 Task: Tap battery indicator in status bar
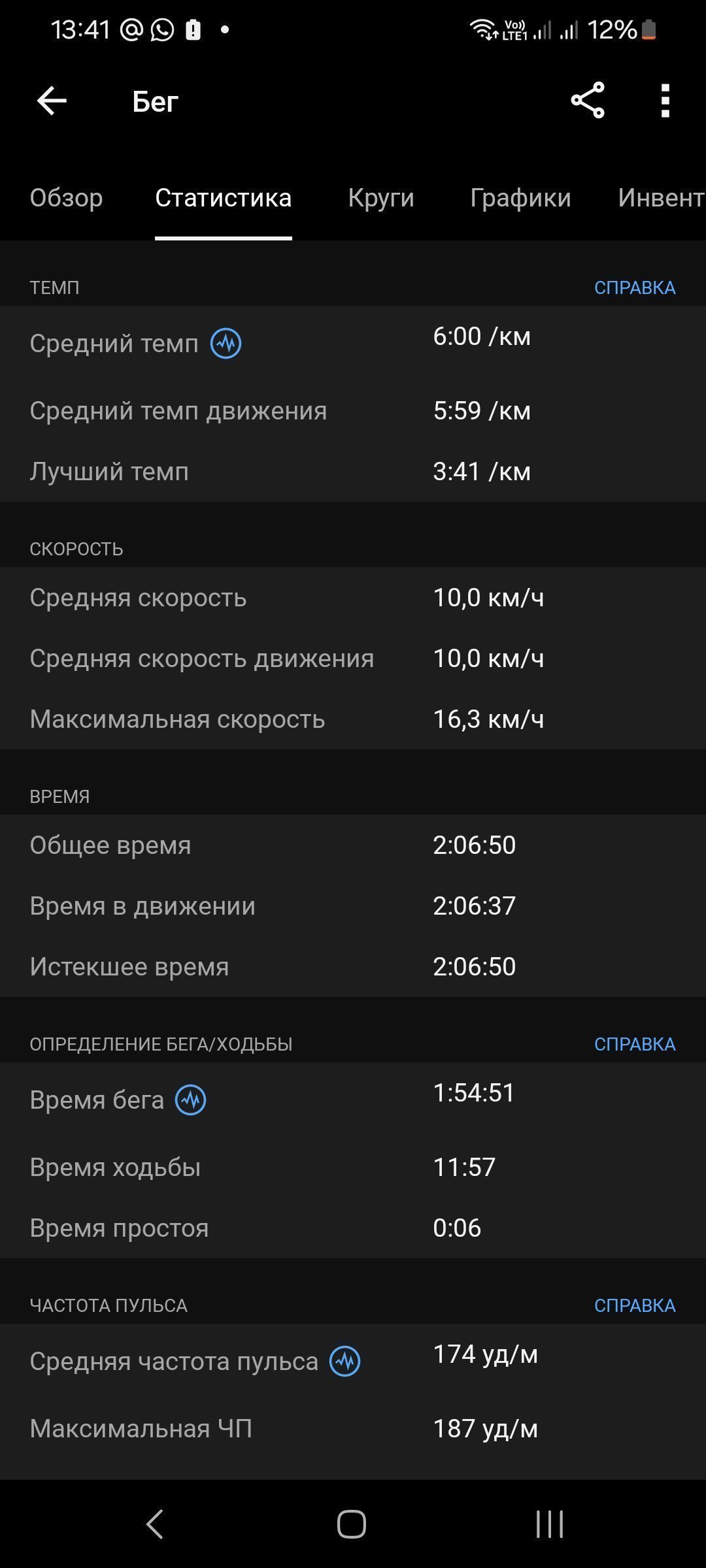point(648,30)
